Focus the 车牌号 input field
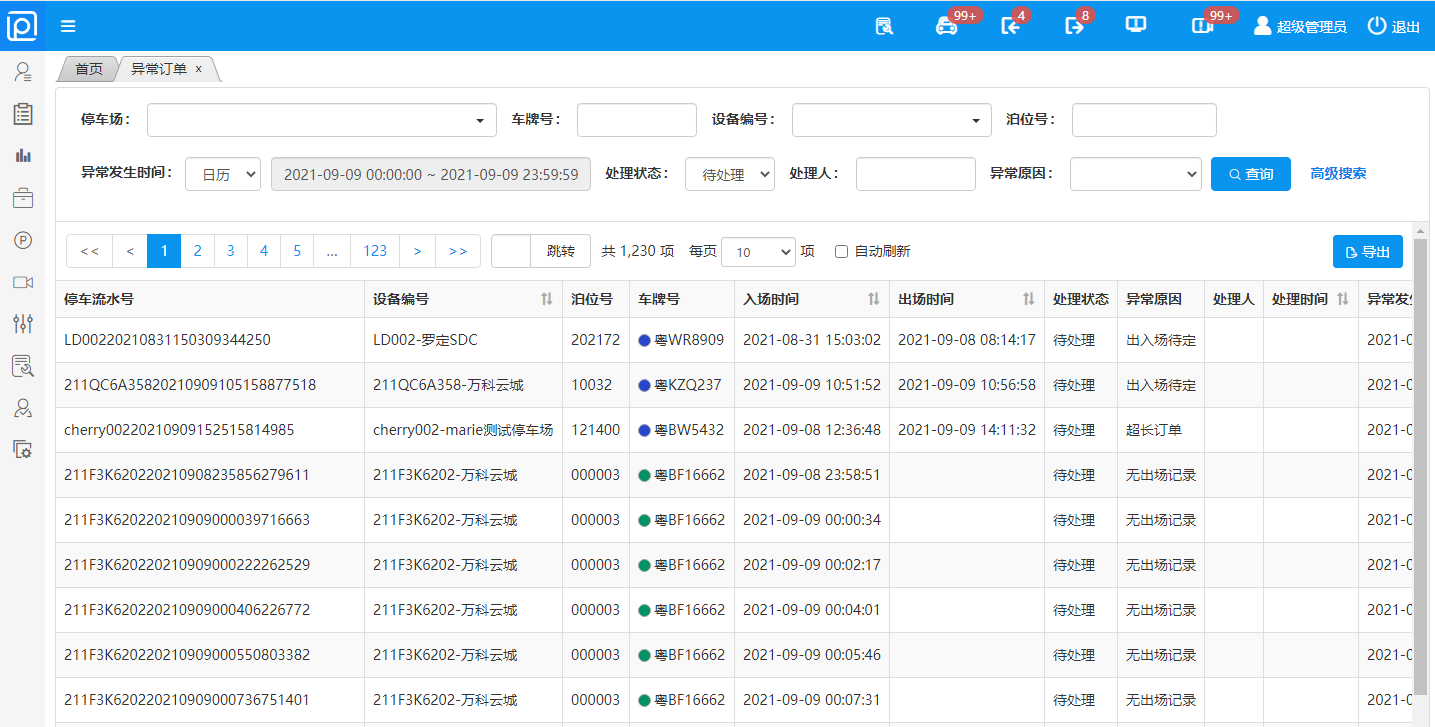This screenshot has width=1435, height=727. pyautogui.click(x=637, y=120)
